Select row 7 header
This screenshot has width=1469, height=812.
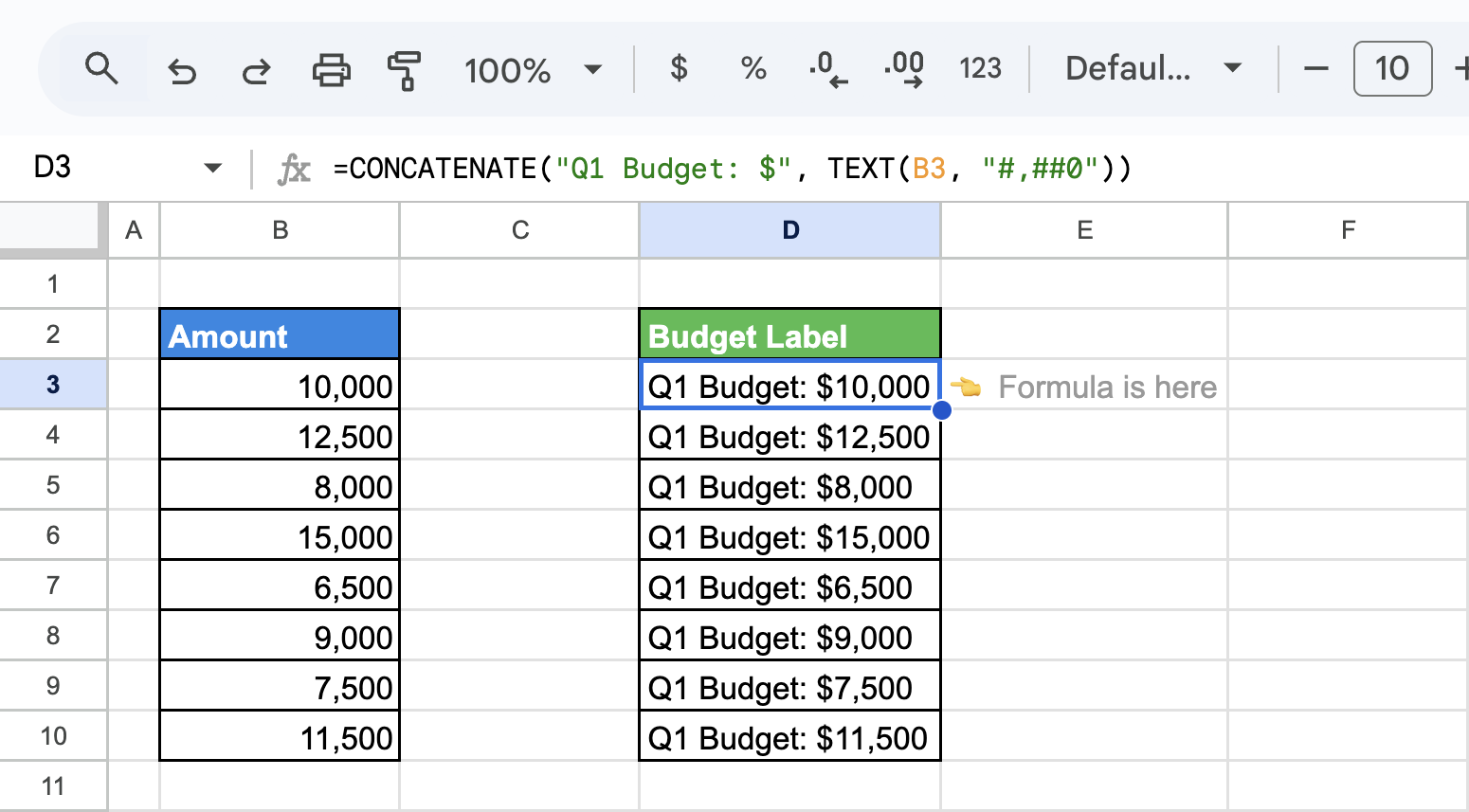[53, 585]
